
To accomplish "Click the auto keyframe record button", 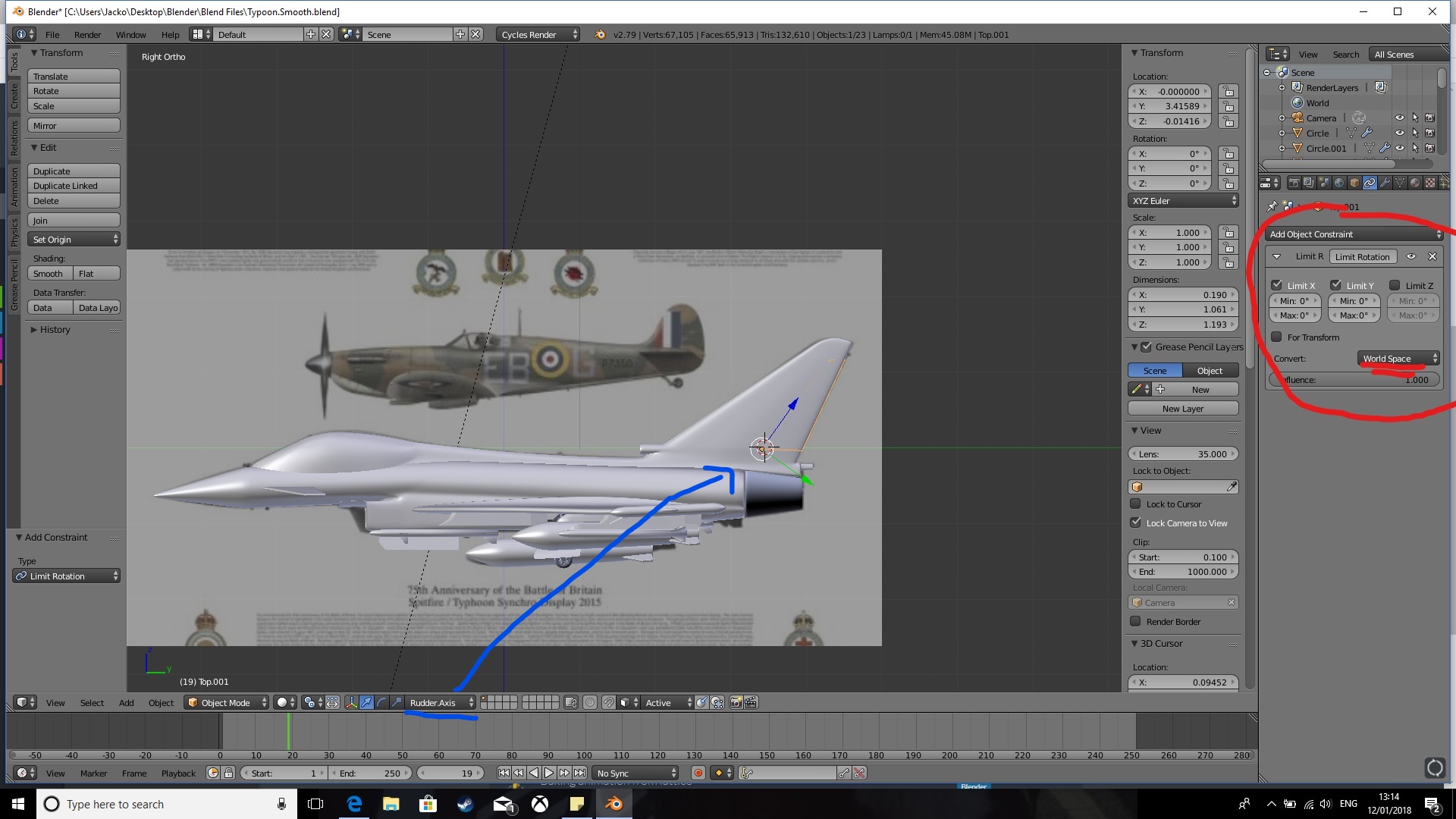I will point(698,773).
